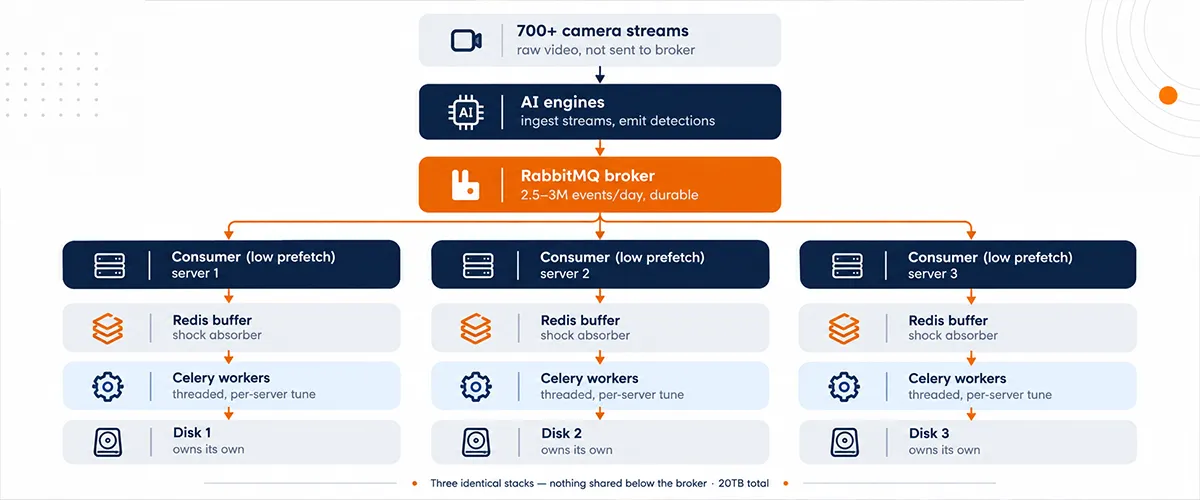Click the video camera icon for camera streams
The image size is (1200, 500).
pos(466,40)
